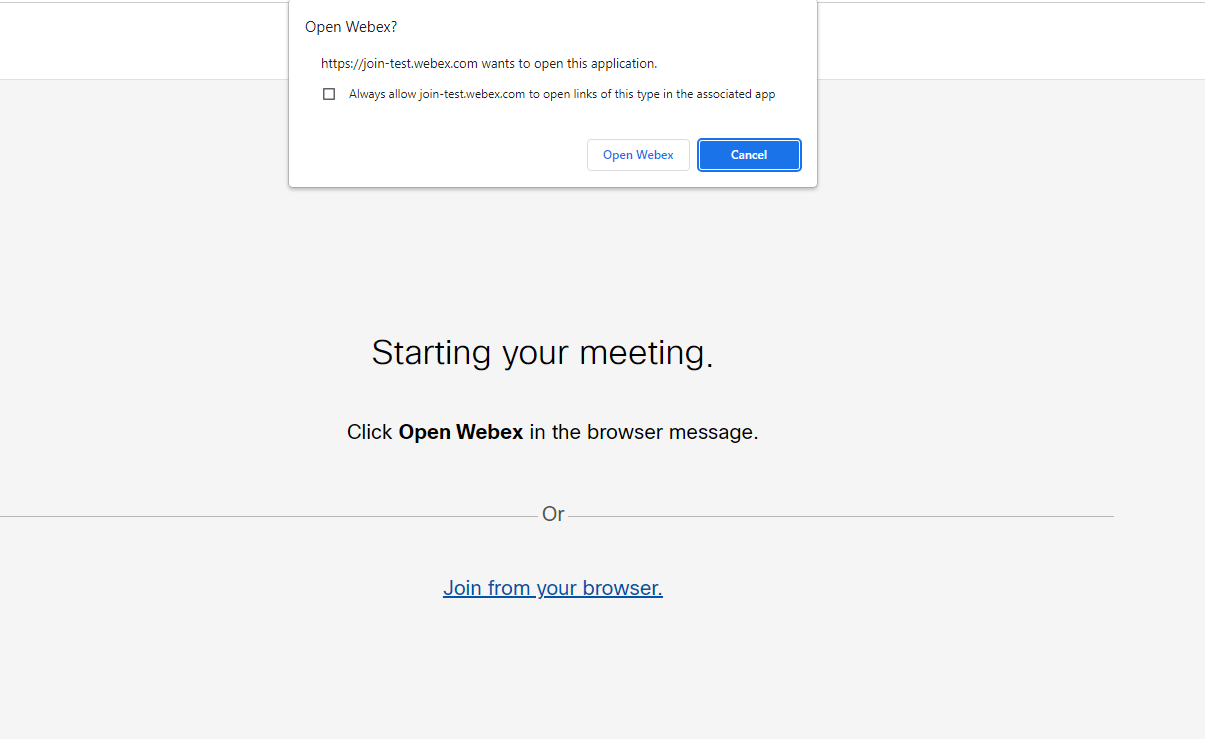Screen dimensions: 1205x739
Task: Click the join-test.webex.com URL text
Action: click(x=488, y=63)
